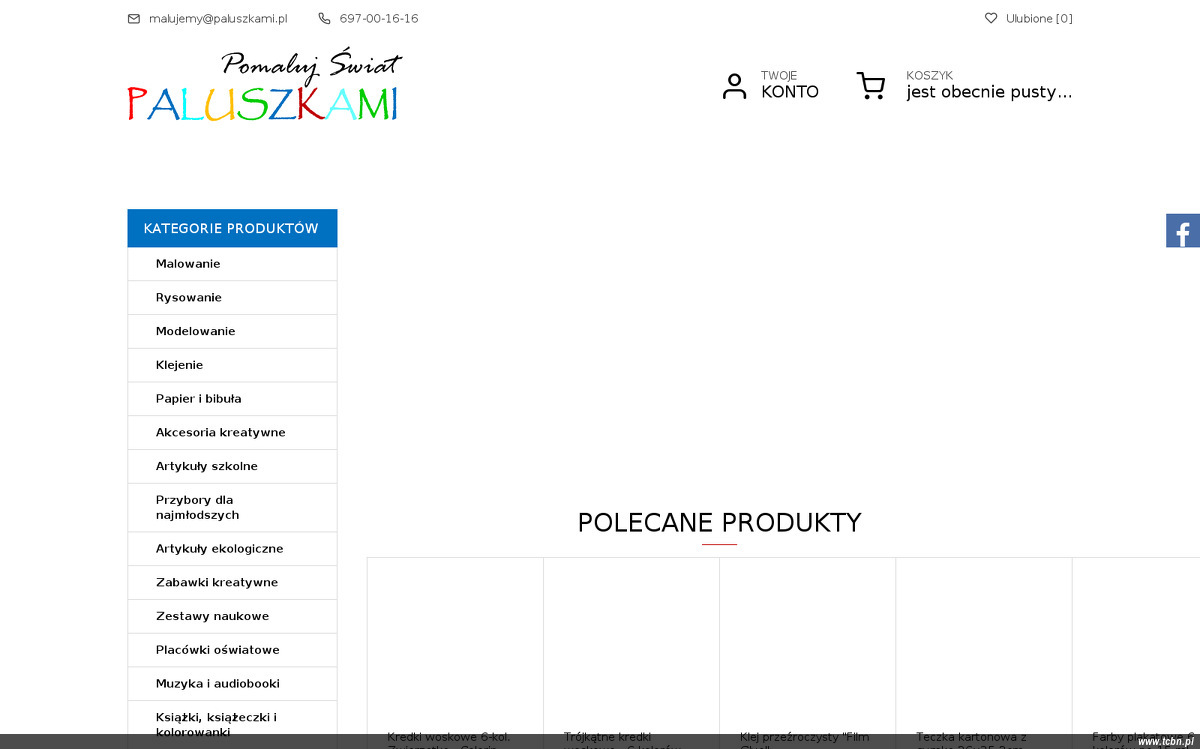Click the phone handset icon
Image resolution: width=1200 pixels, height=749 pixels.
click(x=324, y=19)
